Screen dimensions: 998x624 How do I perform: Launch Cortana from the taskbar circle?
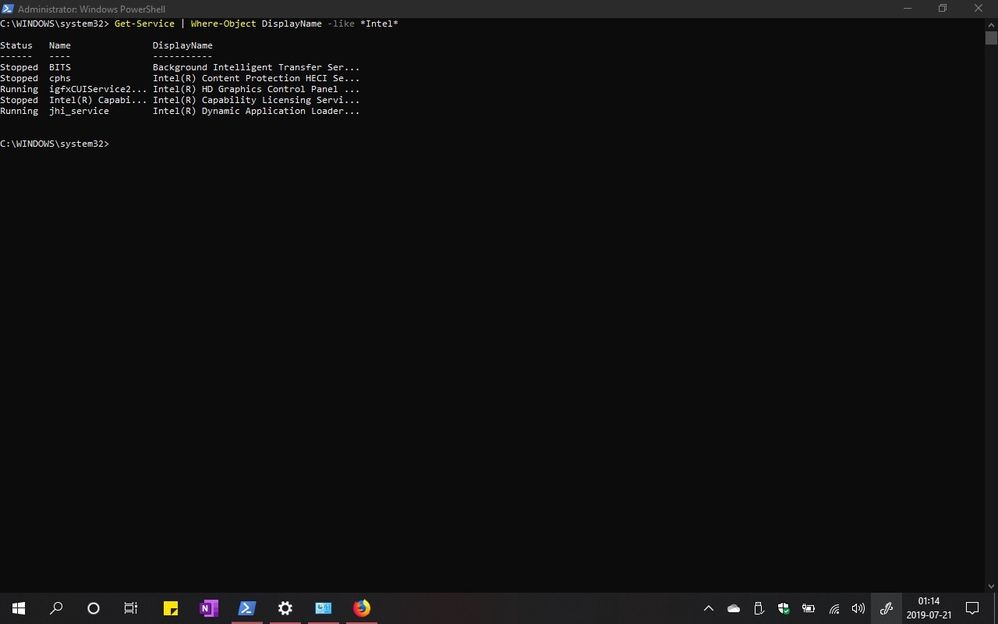click(x=94, y=608)
